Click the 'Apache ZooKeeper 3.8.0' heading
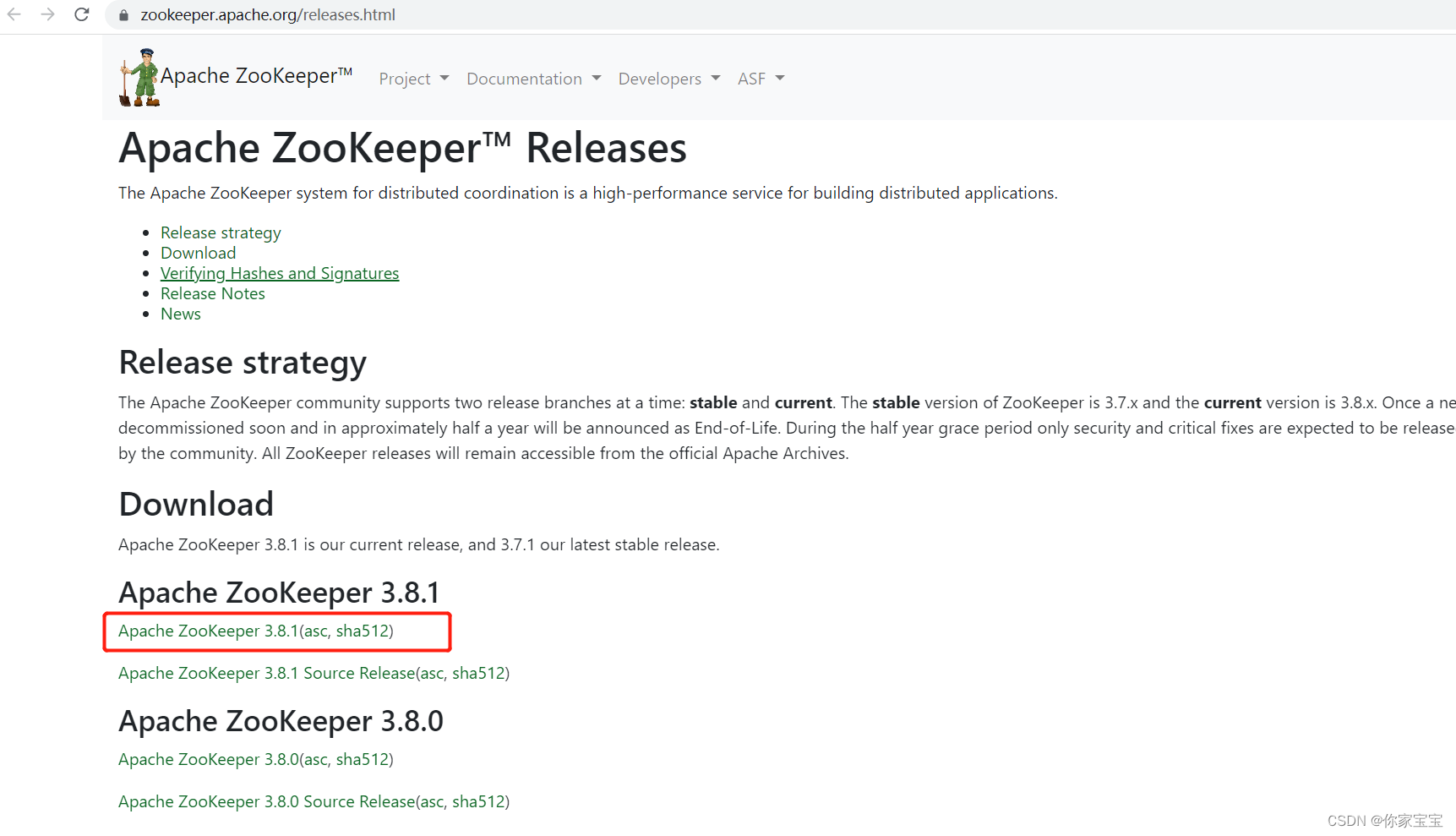1456x836 pixels. click(x=281, y=721)
